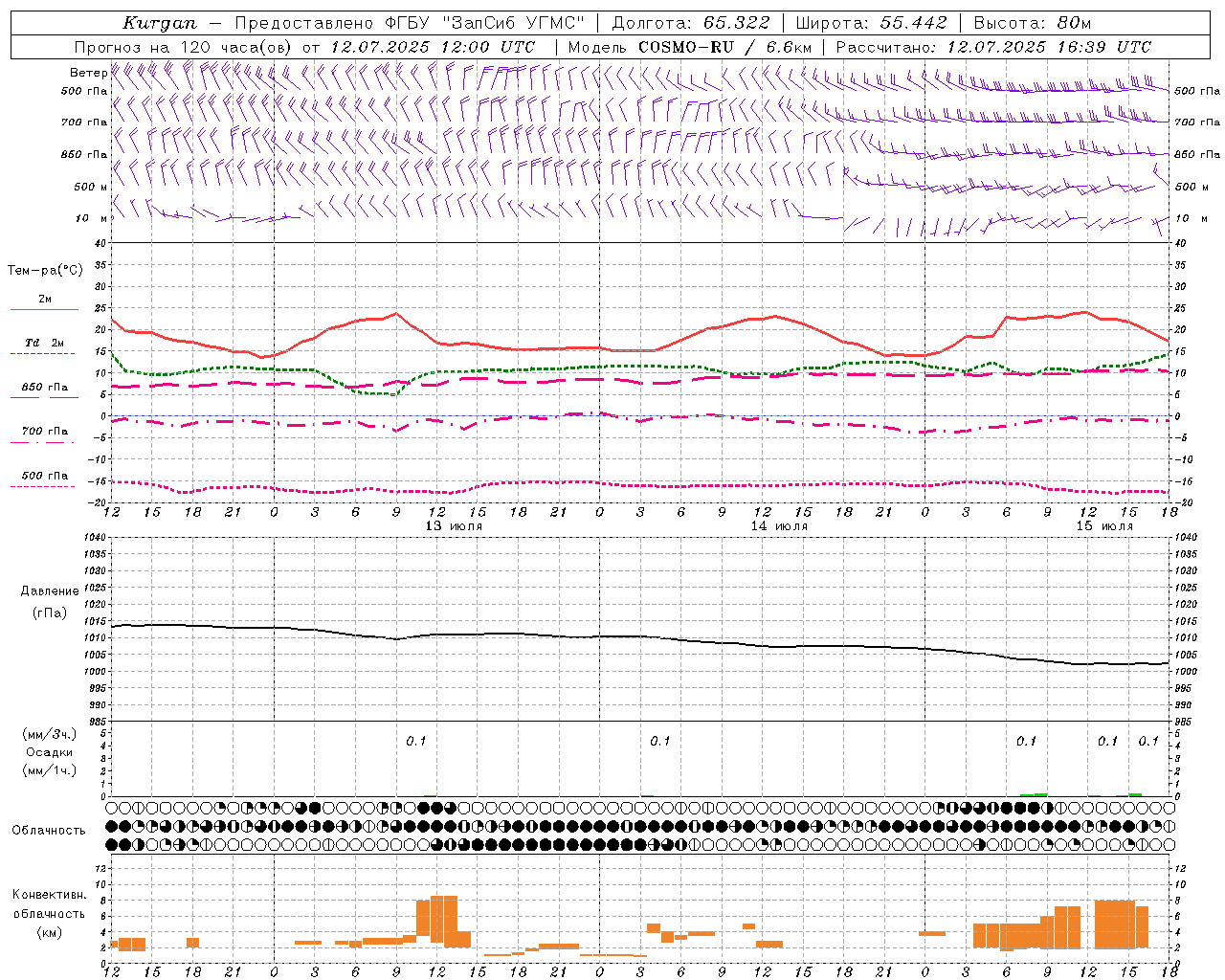The image size is (1225, 980).
Task: Click the forecast start time "12.07.2025 12:00 UTC"
Action: click(433, 47)
